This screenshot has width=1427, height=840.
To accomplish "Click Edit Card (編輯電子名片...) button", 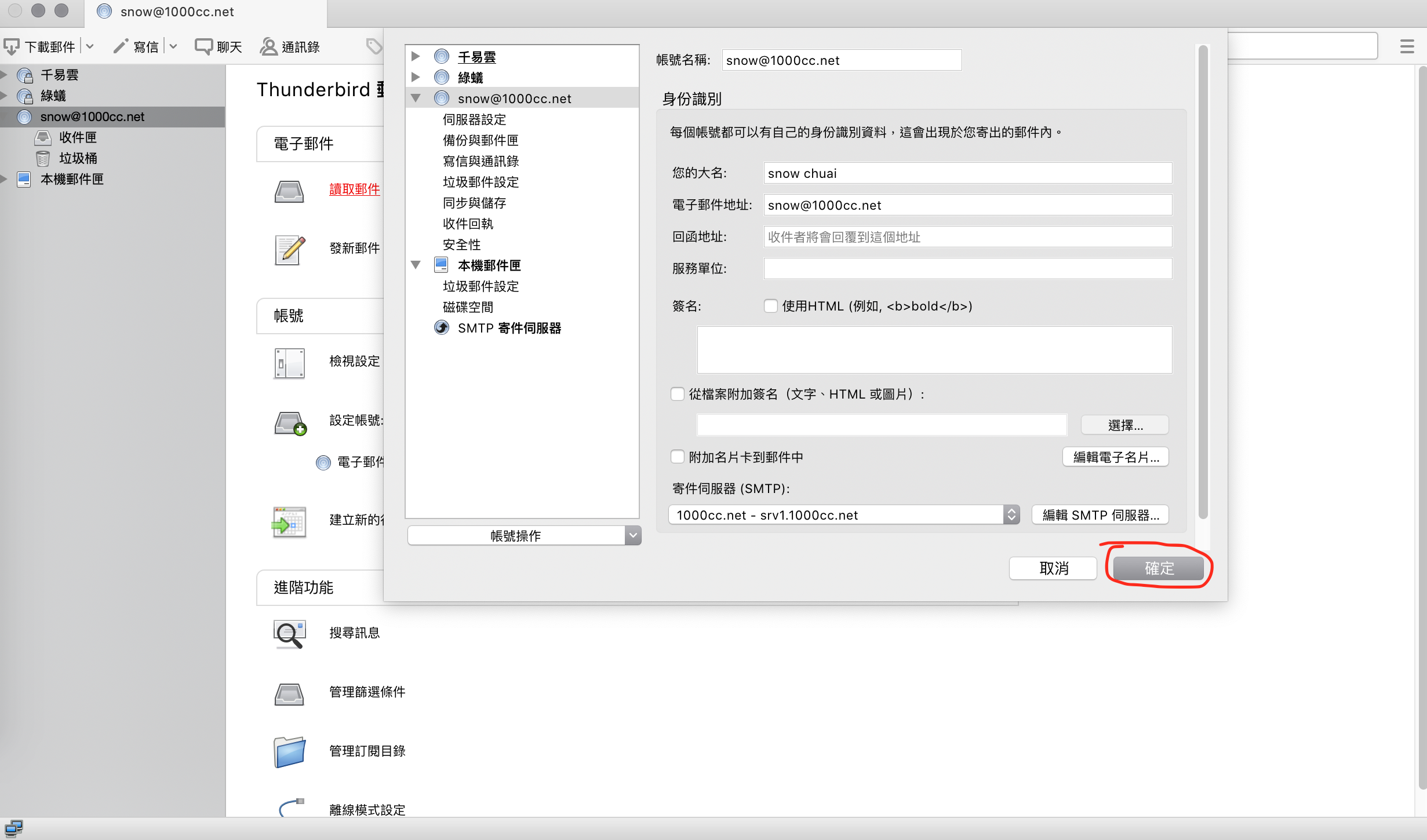I will pos(1115,457).
